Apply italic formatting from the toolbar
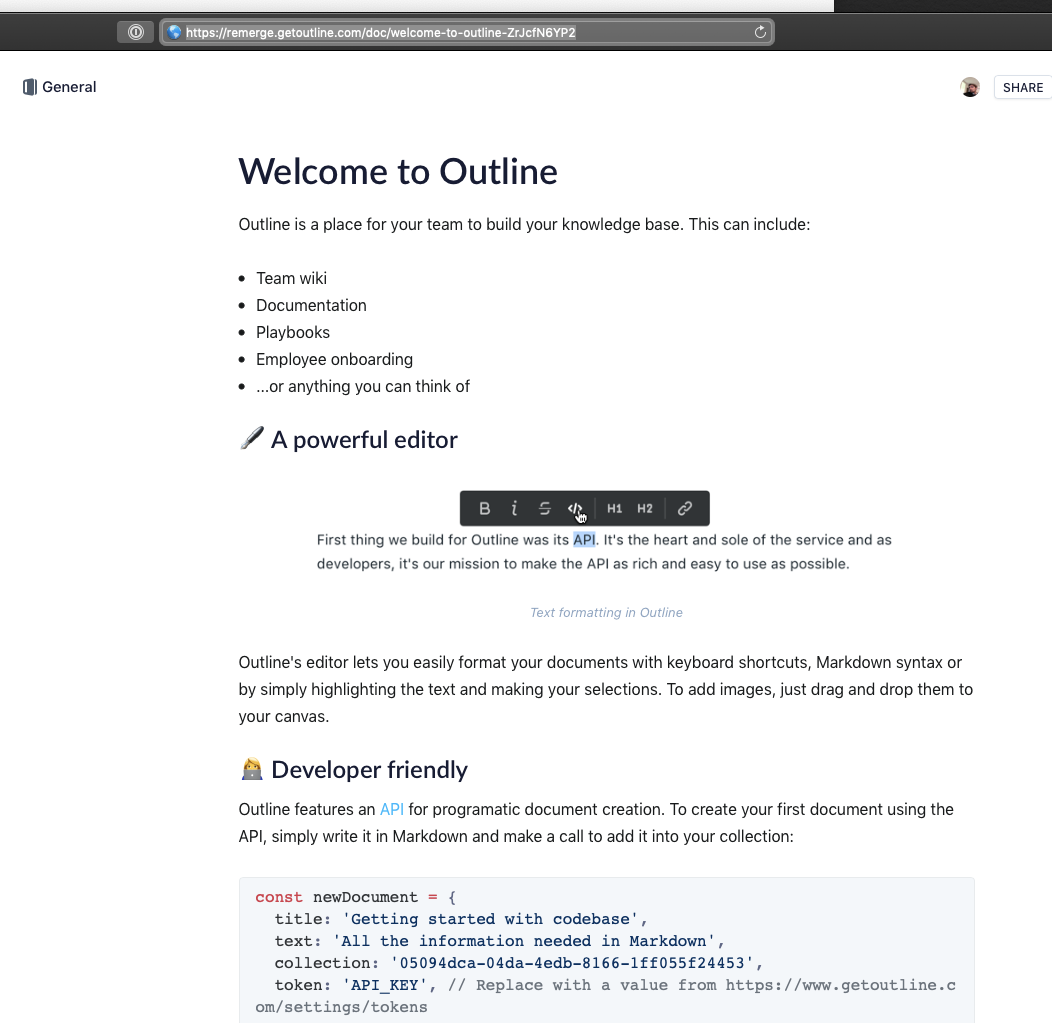Viewport: 1052px width, 1023px height. [514, 508]
